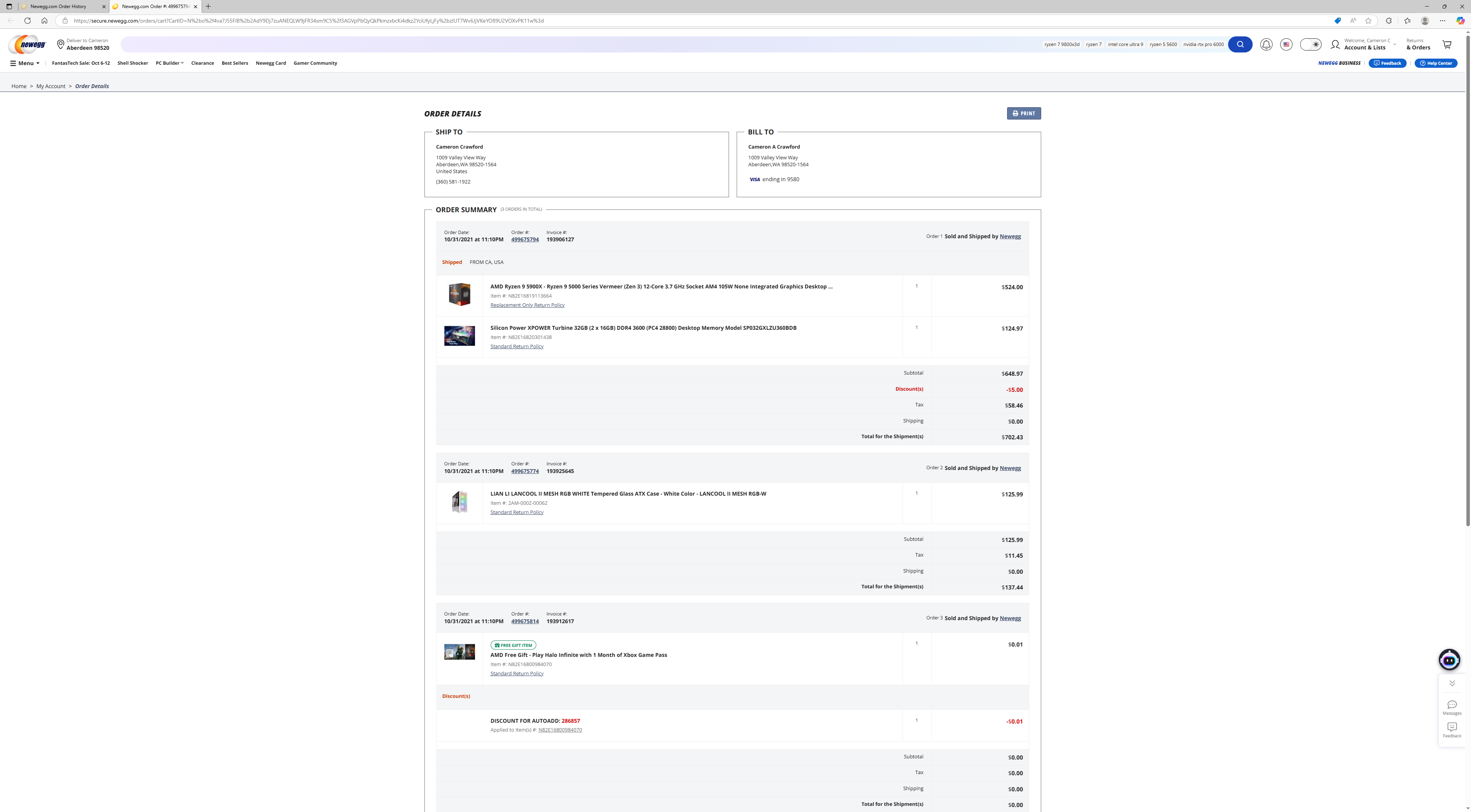Viewport: 1471px width, 812px height.
Task: Open the Best Sellers menu item
Action: pos(235,63)
